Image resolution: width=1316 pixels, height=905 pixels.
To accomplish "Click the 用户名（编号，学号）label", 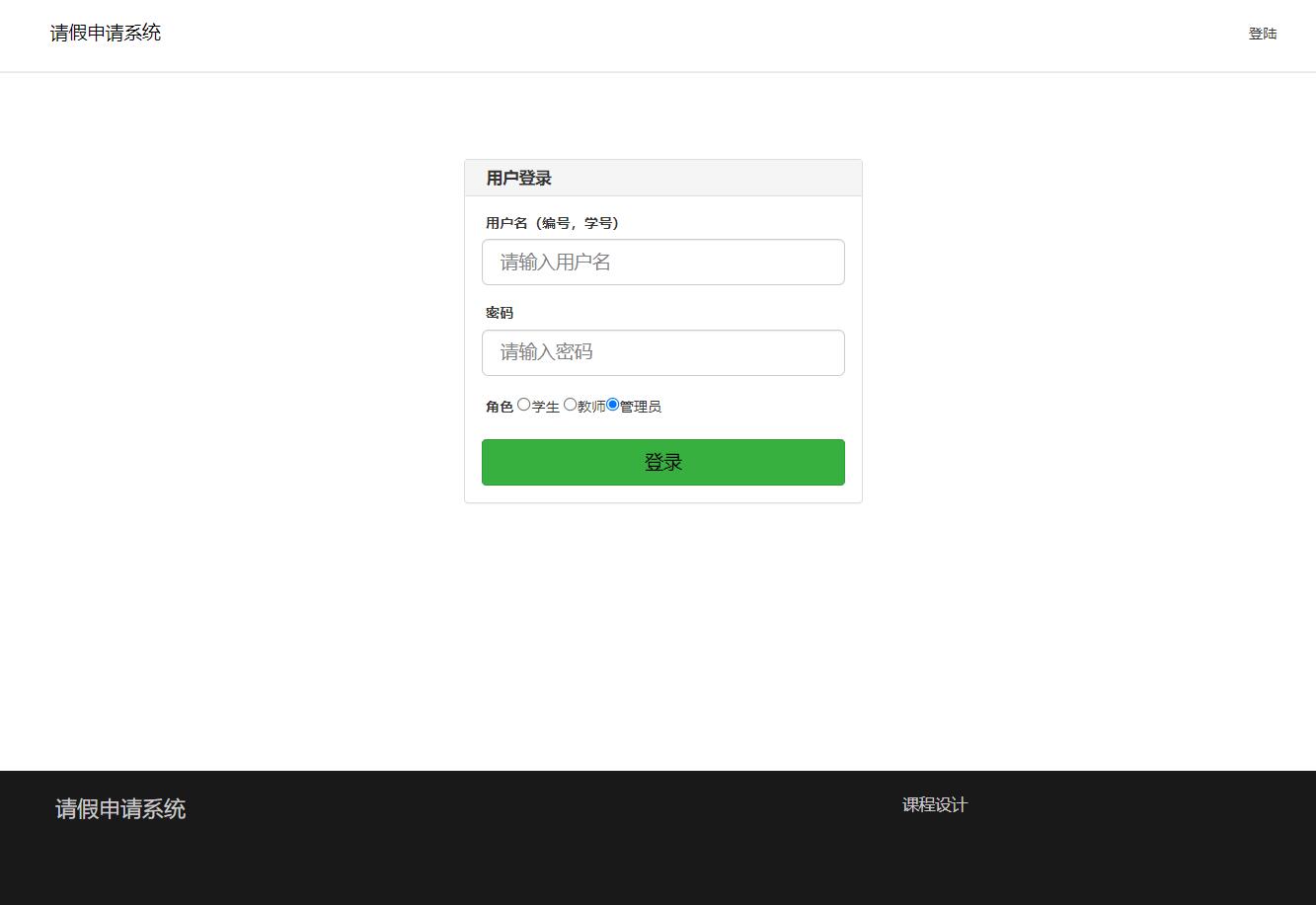I will point(551,222).
